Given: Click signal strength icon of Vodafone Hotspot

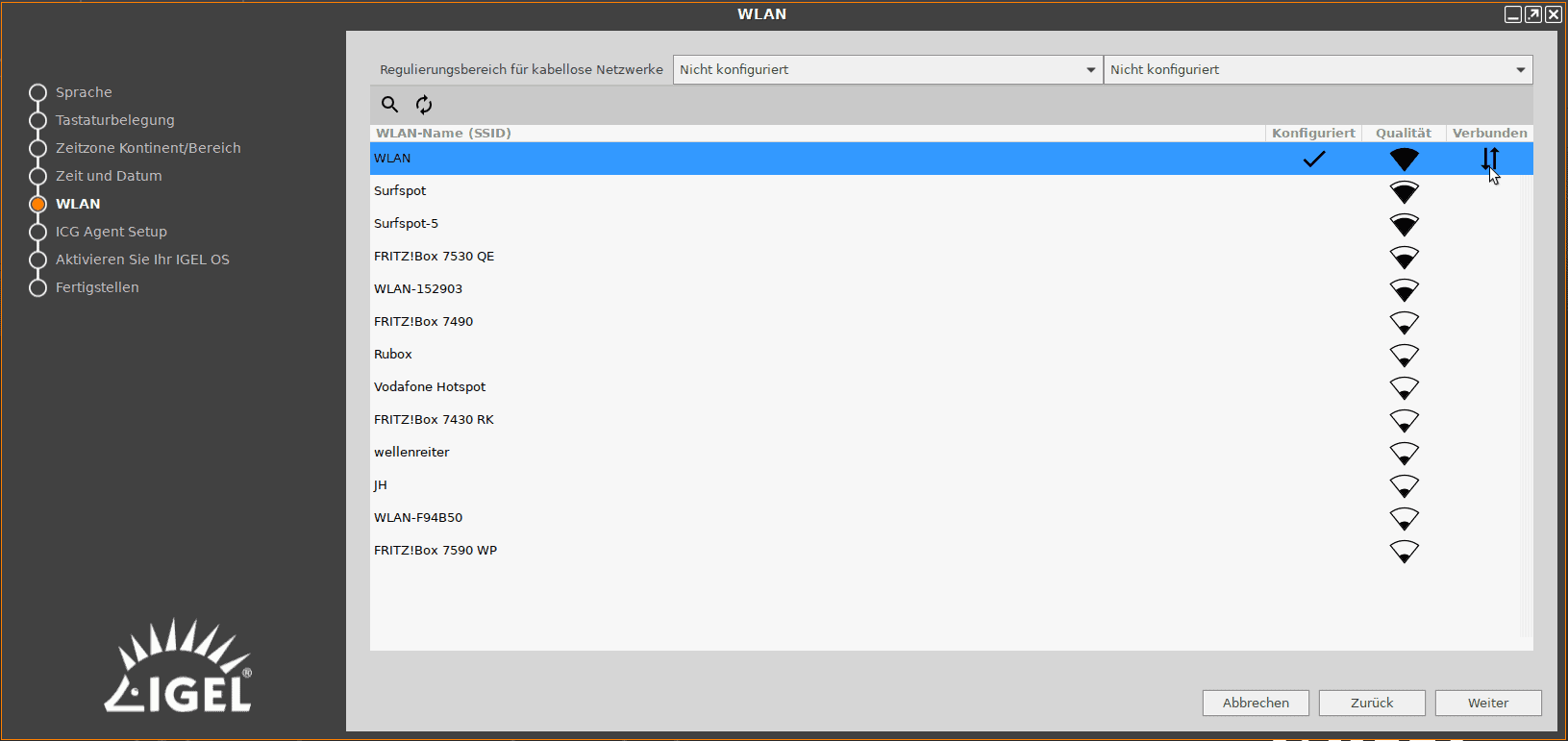Looking at the screenshot, I should pos(1404,387).
